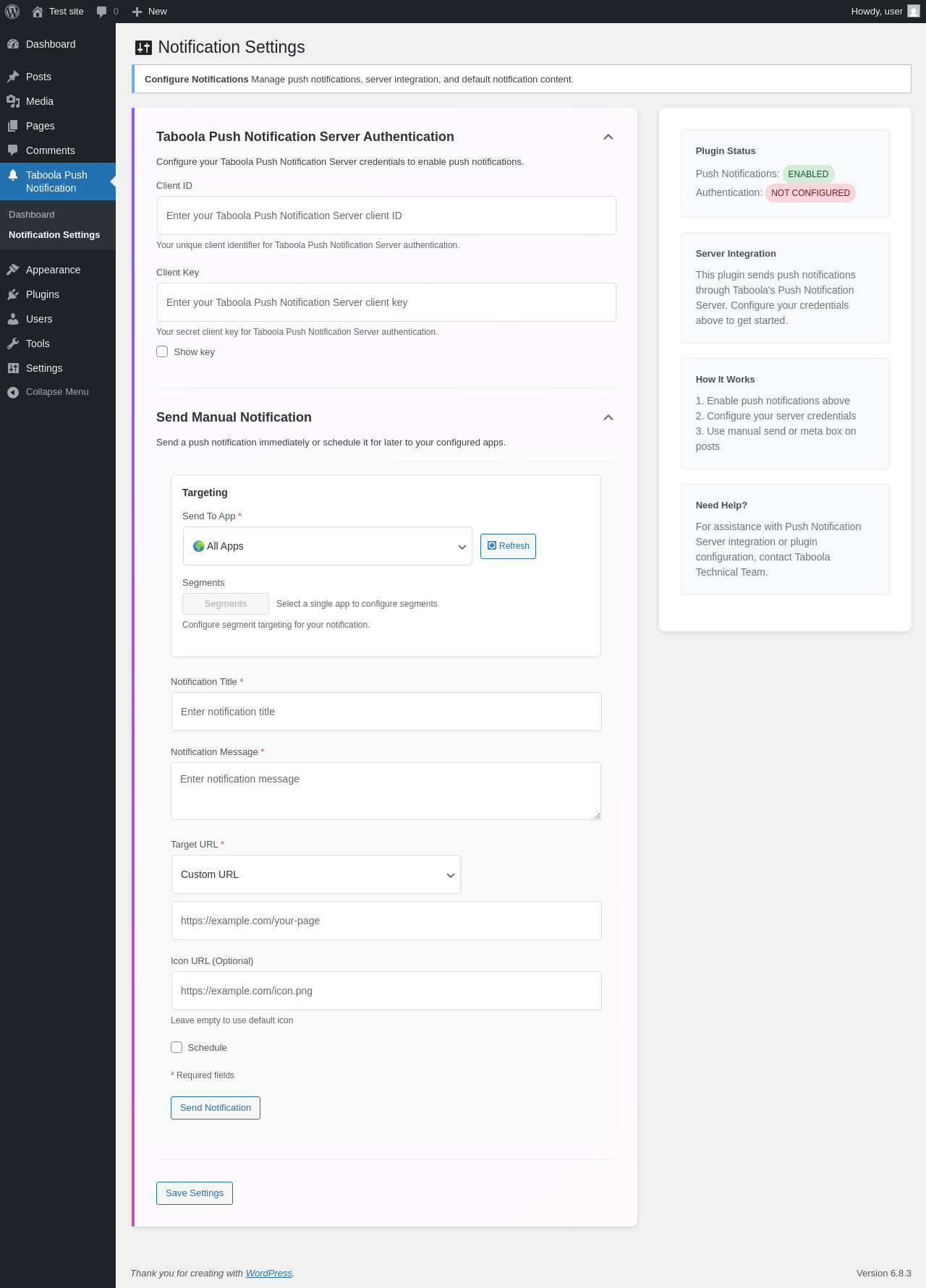Click the Save Settings button
This screenshot has height=1288, width=926.
pos(195,1193)
